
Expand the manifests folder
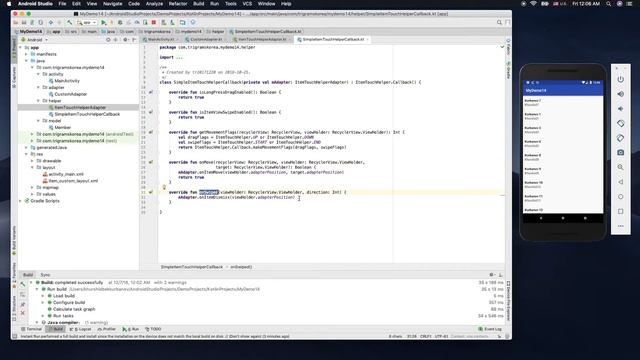point(27,54)
